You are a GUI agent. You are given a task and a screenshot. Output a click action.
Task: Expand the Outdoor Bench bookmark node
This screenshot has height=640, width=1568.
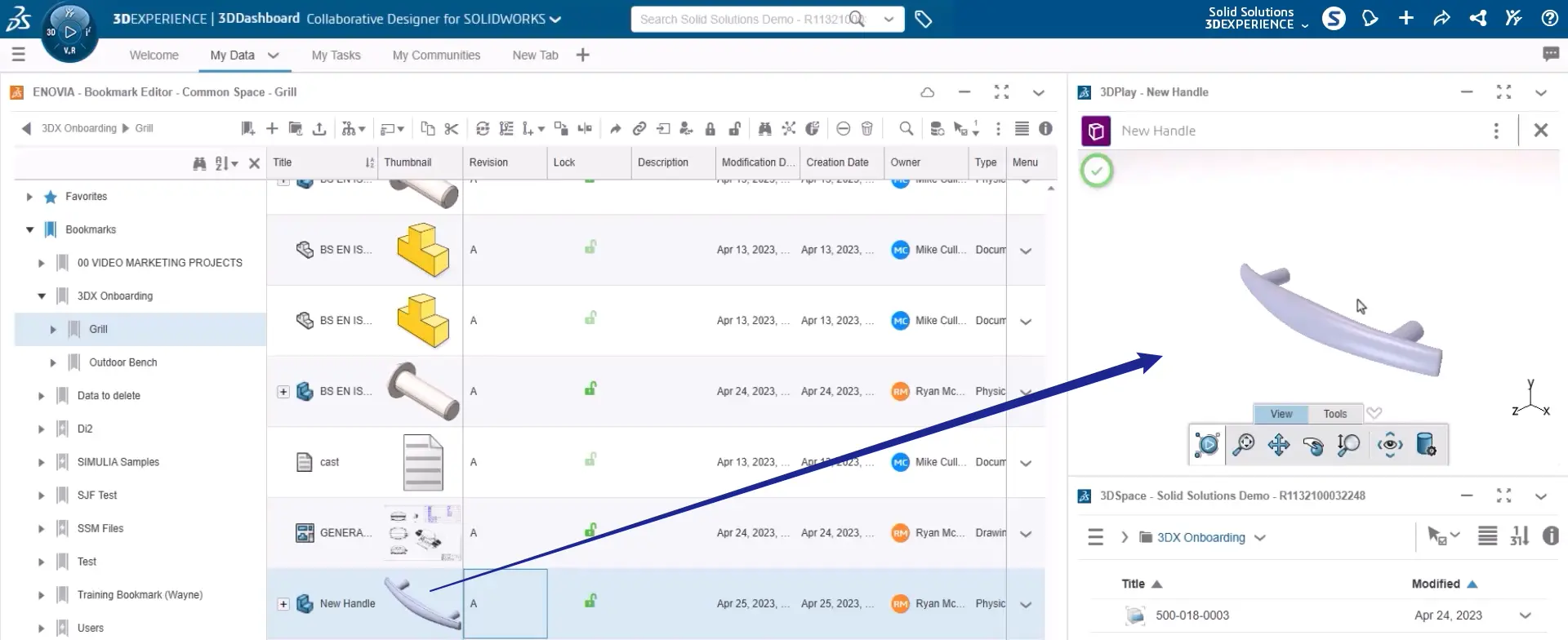coord(53,362)
